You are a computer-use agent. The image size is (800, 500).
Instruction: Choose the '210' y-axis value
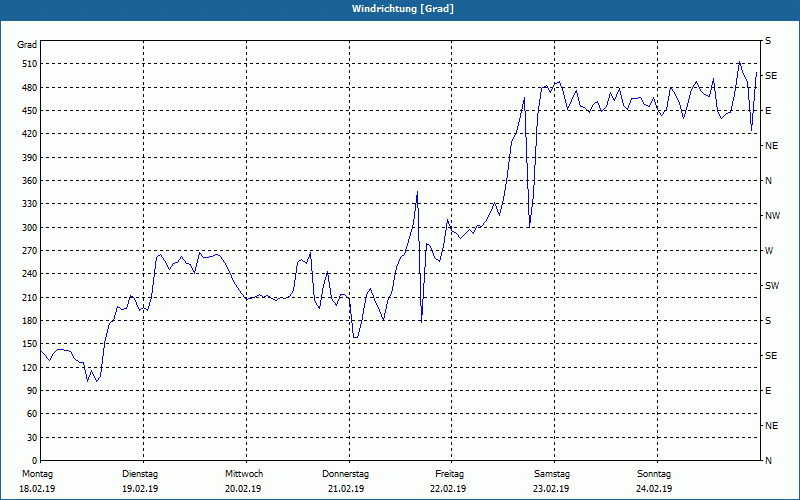(30, 297)
